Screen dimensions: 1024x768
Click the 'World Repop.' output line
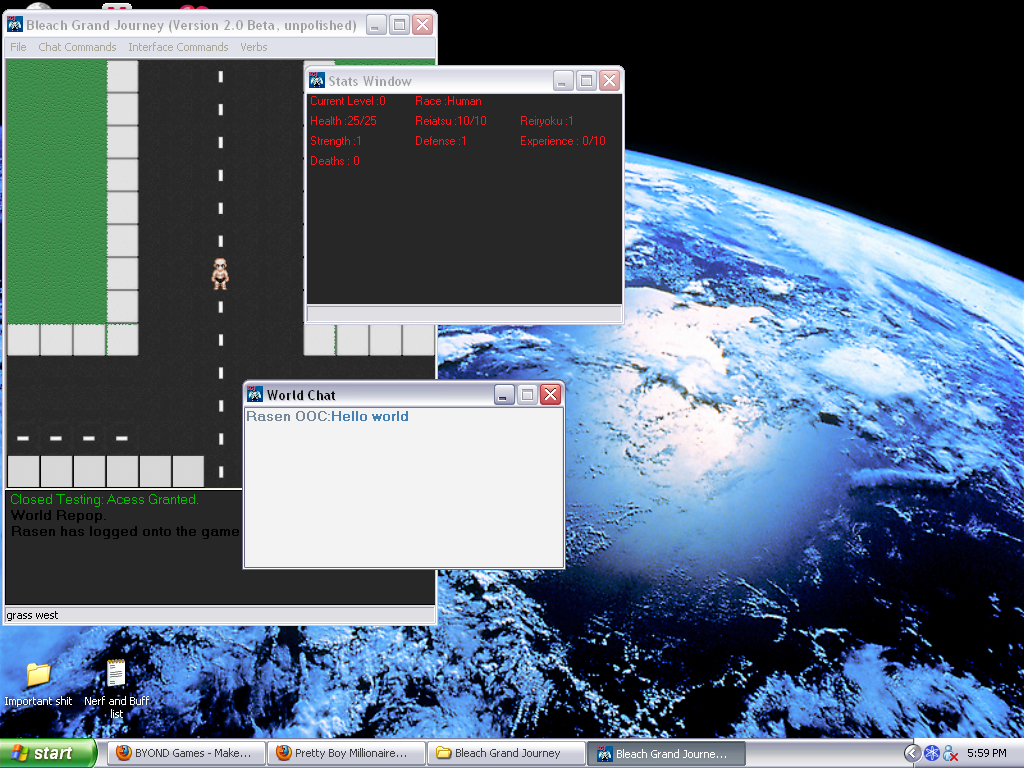coord(58,515)
